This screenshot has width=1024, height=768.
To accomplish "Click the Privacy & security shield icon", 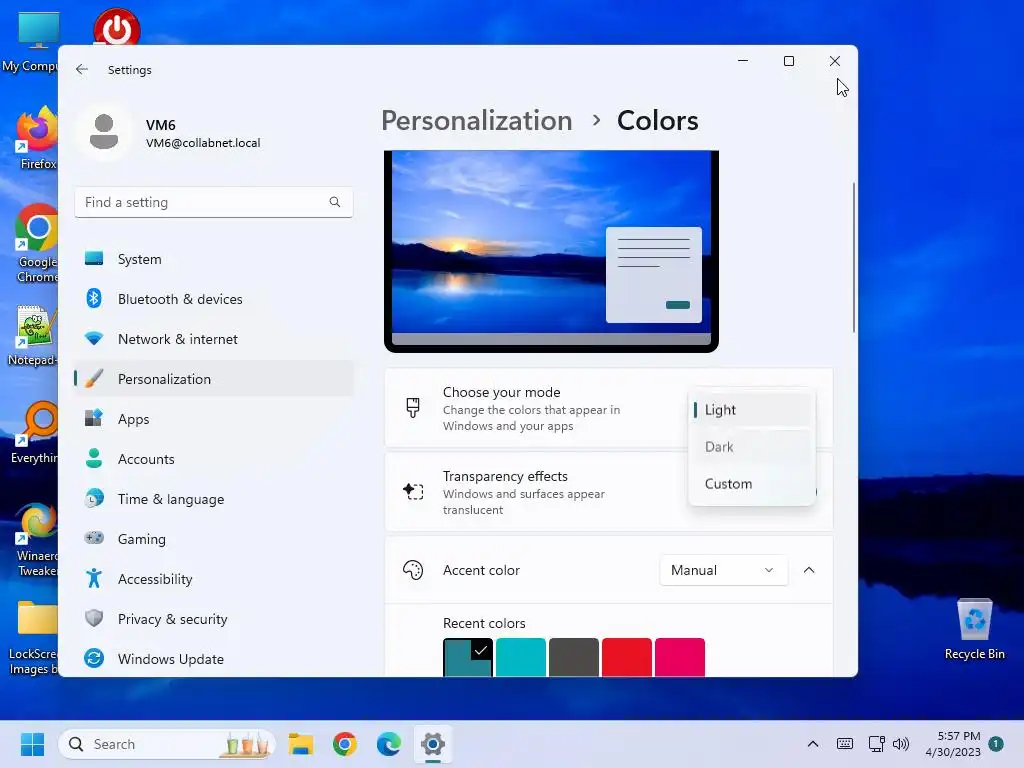I will click(94, 618).
